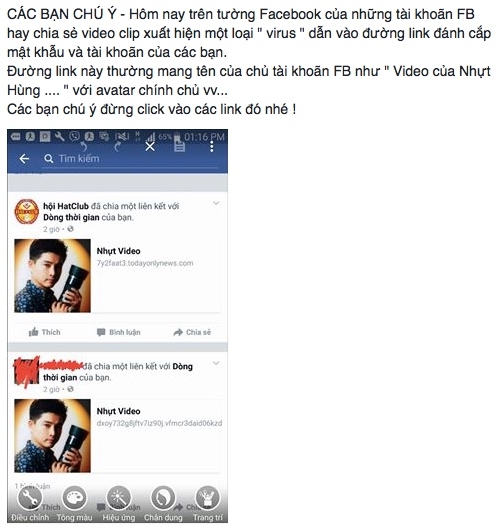This screenshot has height=532, width=499.
Task: Open first Nhựt Video link thumbnail
Action: tap(52, 276)
